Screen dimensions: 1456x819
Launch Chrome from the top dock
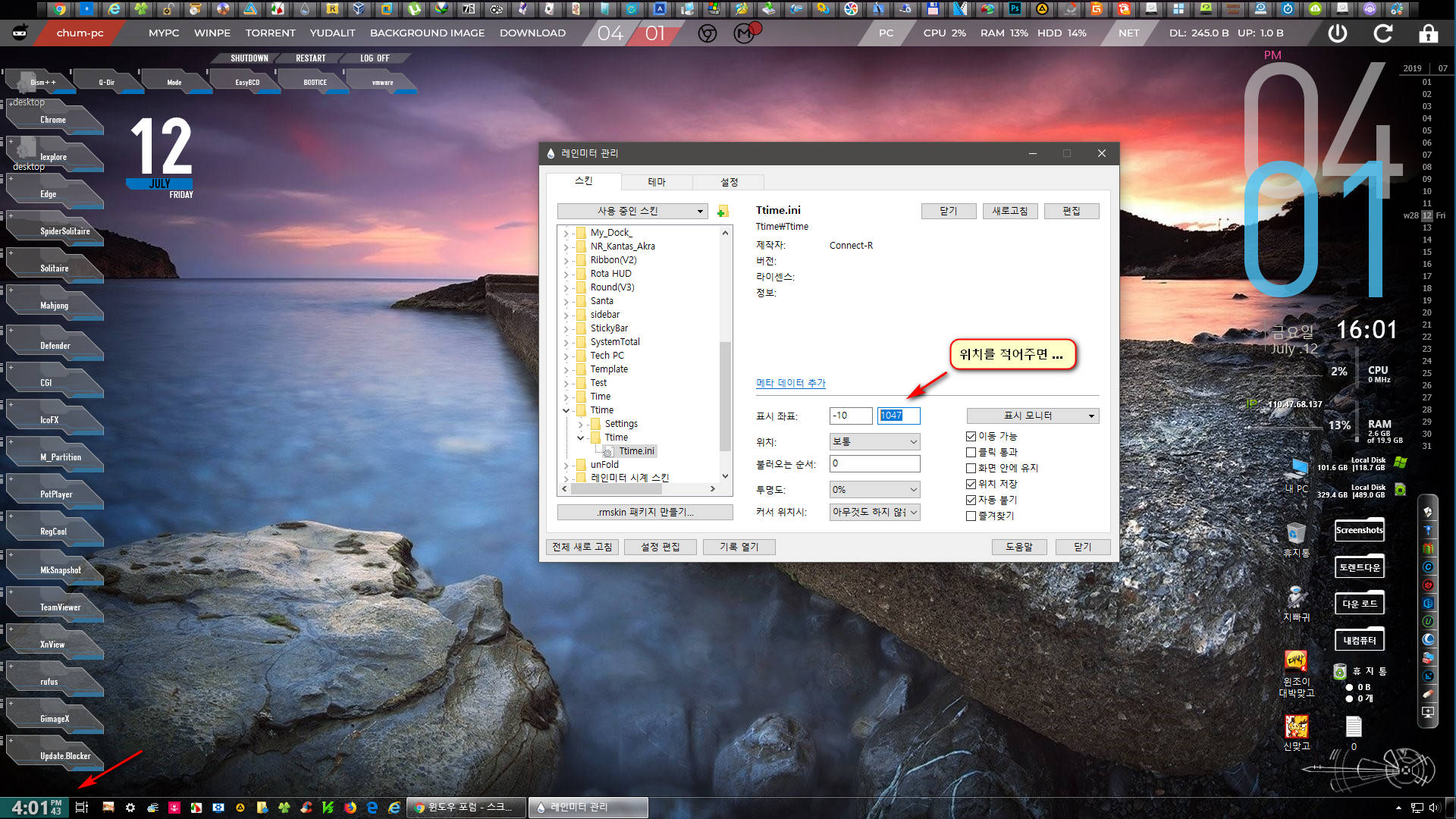pos(59,9)
